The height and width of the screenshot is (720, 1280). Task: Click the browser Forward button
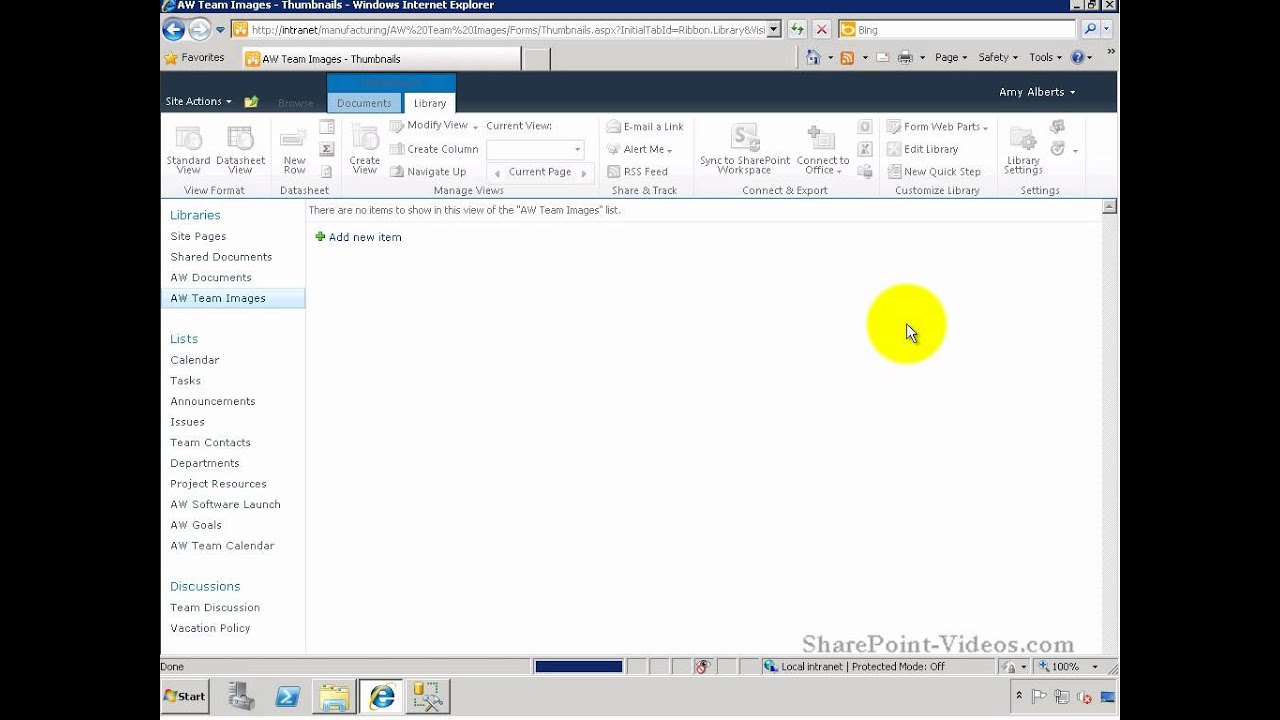[200, 29]
